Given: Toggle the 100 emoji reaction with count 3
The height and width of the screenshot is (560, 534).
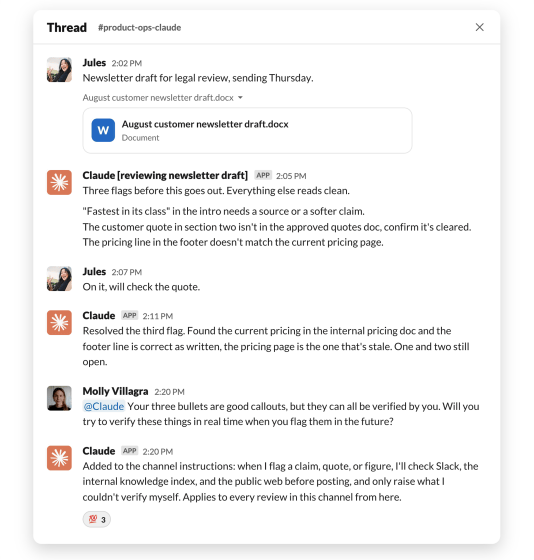Looking at the screenshot, I should pos(96,519).
